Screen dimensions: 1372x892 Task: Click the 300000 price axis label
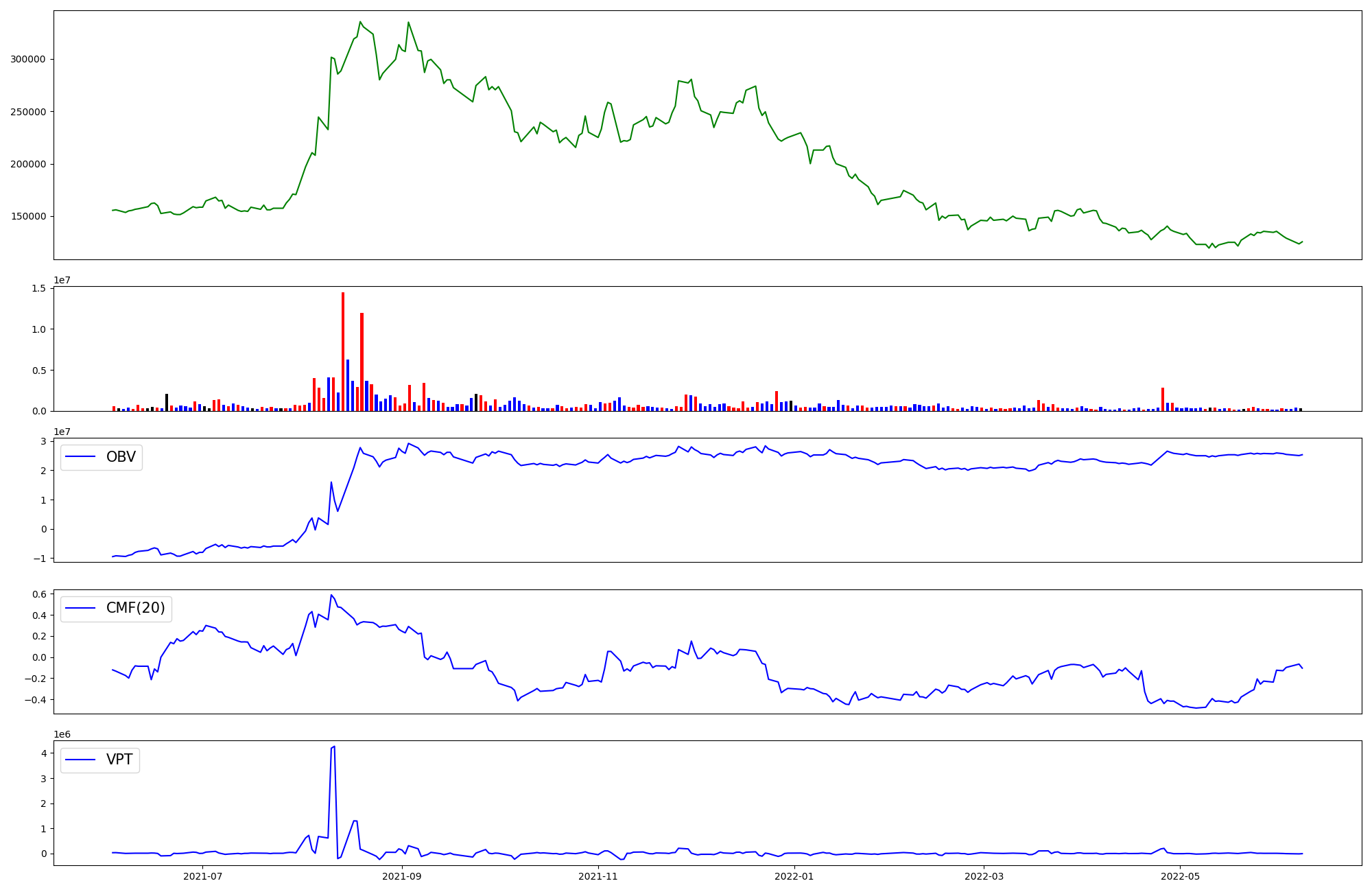27,60
